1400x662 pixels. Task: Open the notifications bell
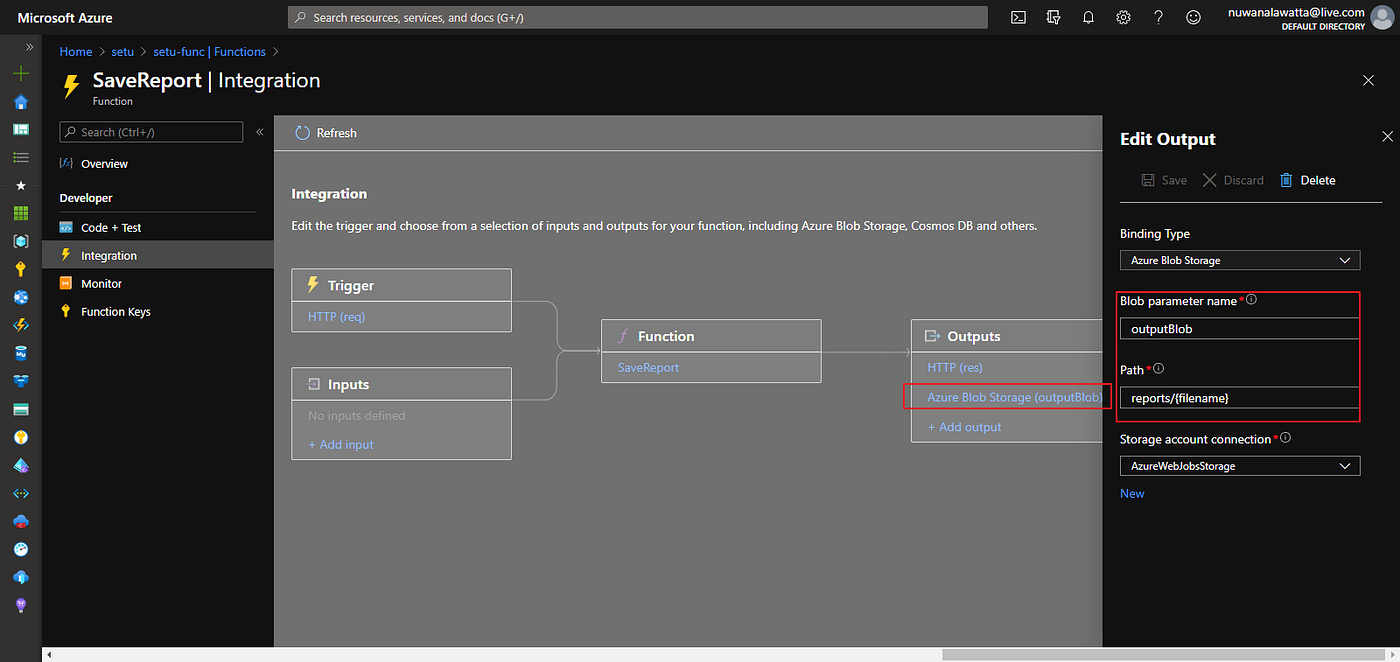tap(1088, 17)
